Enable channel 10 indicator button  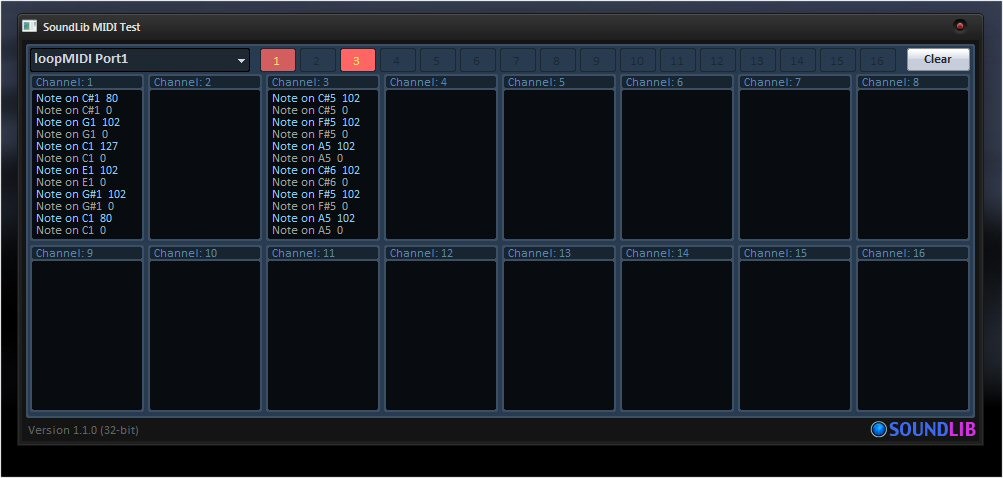(637, 60)
